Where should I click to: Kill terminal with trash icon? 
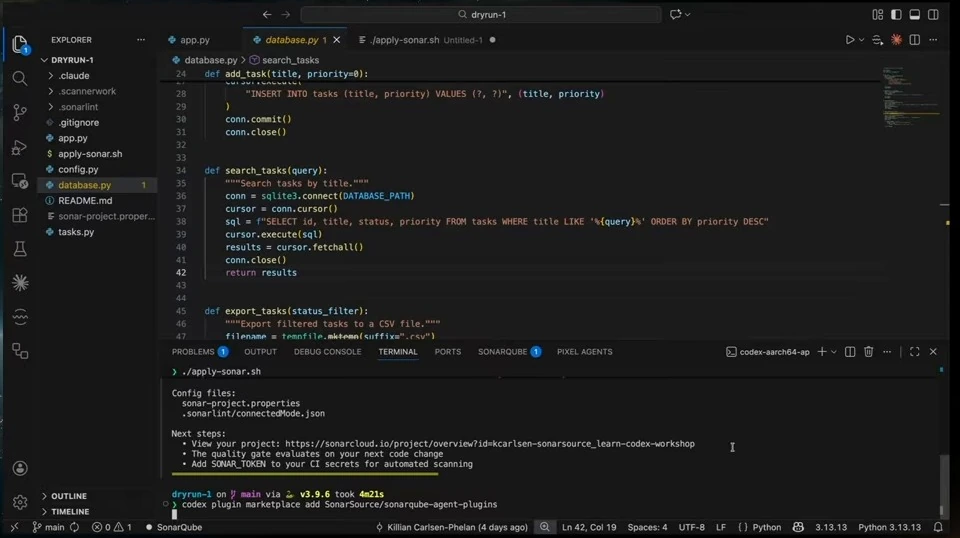point(868,352)
